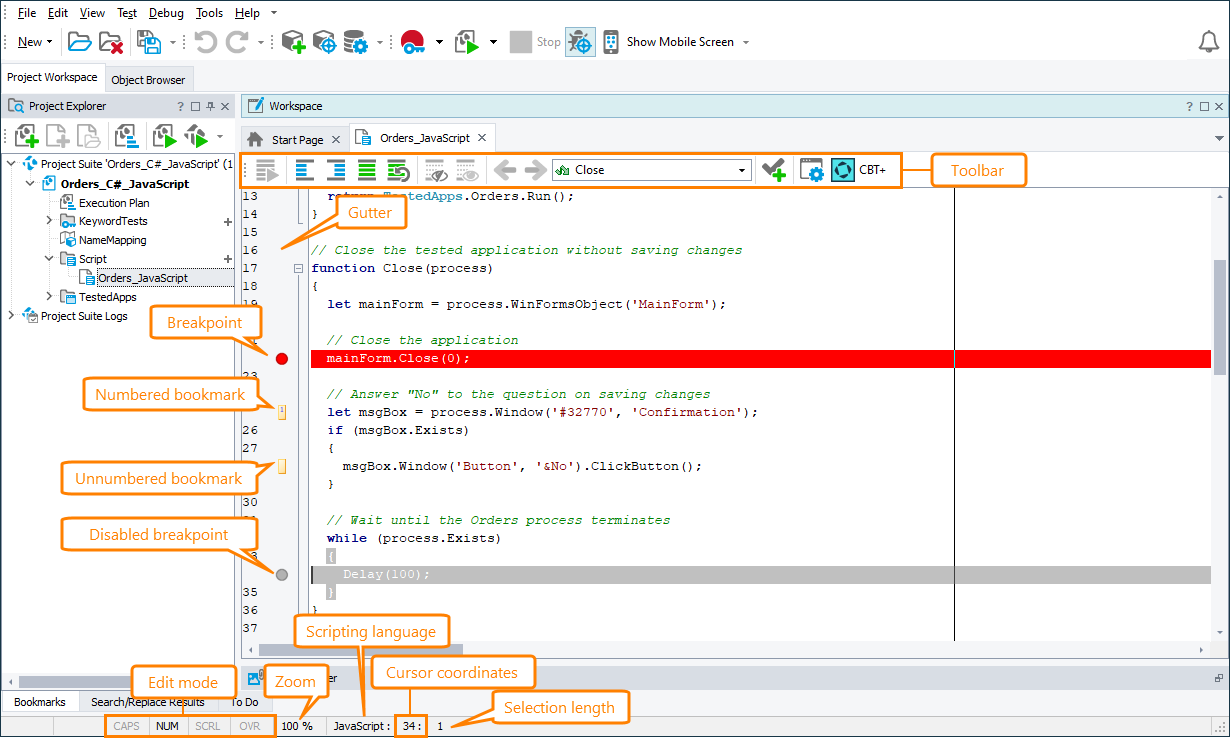This screenshot has width=1230, height=738.
Task: Click Add New Item icon in Project Explorer
Action: click(26, 136)
